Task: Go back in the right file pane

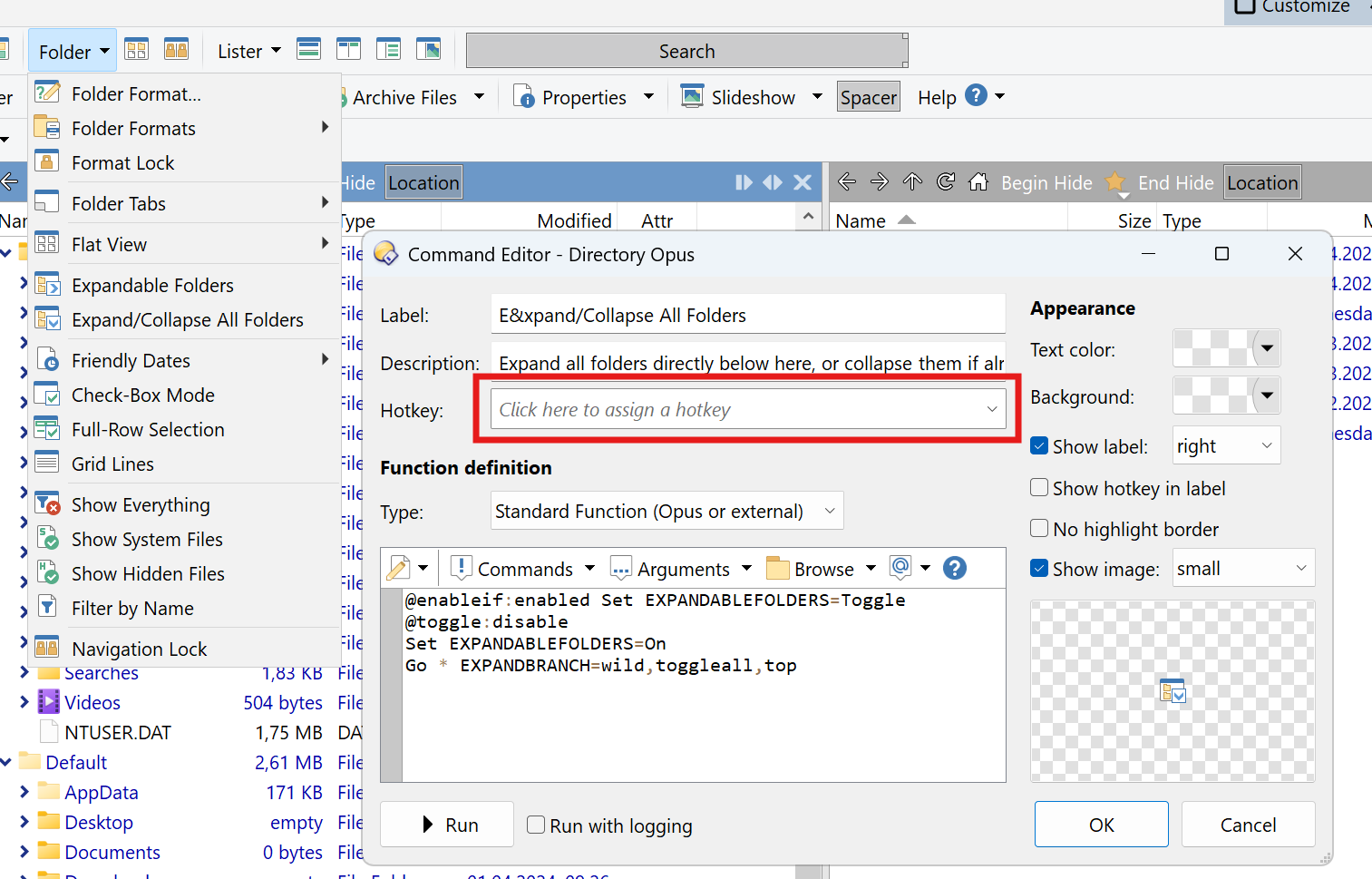Action: tap(847, 182)
